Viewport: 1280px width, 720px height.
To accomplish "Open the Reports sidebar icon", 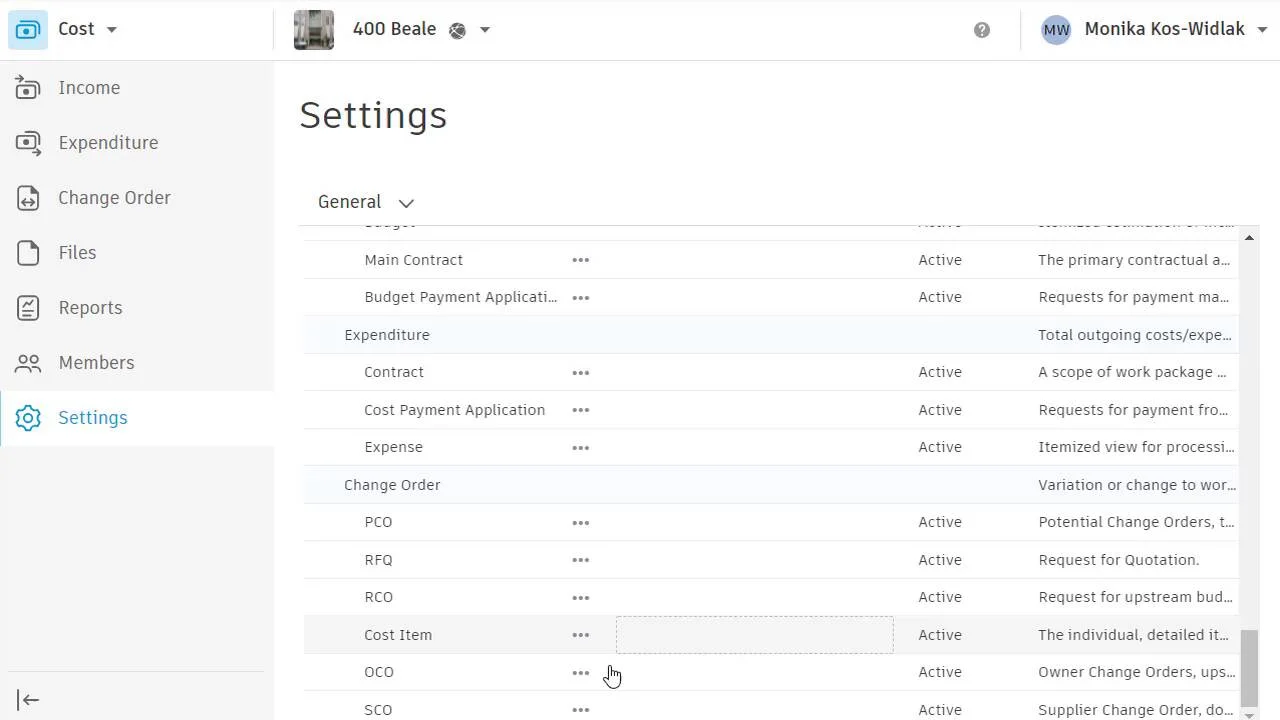I will [28, 308].
